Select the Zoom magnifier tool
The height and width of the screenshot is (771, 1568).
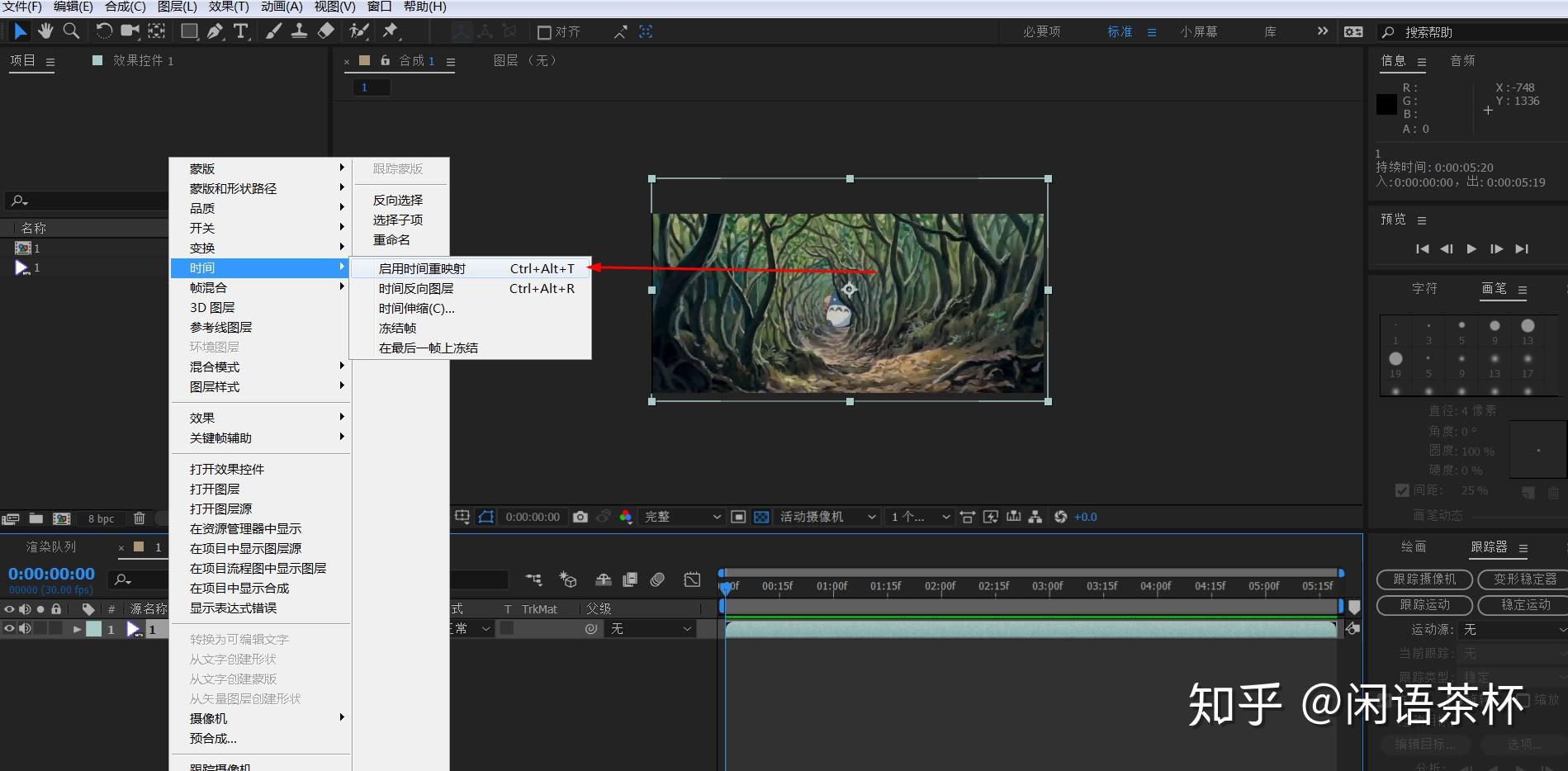pos(72,31)
